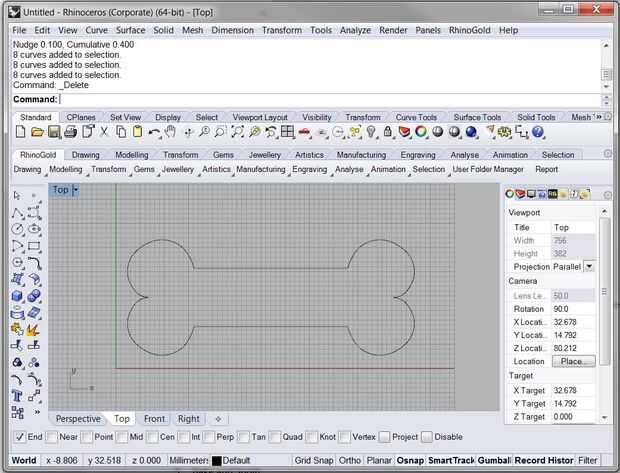This screenshot has width=620, height=473.
Task: Undo the last action with the arrow icon
Action: coord(154,132)
